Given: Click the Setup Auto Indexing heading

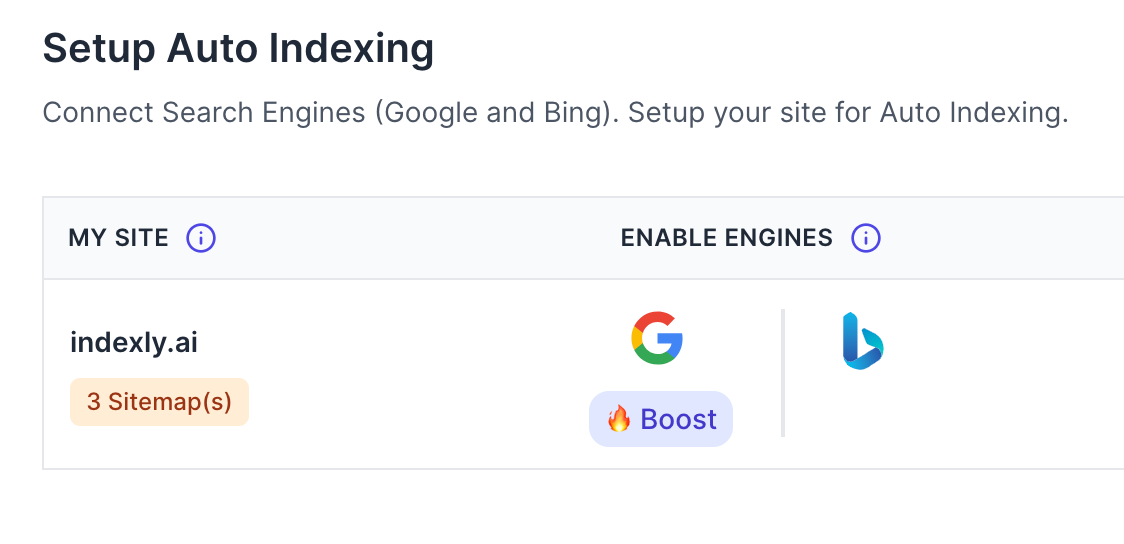Looking at the screenshot, I should click(238, 48).
